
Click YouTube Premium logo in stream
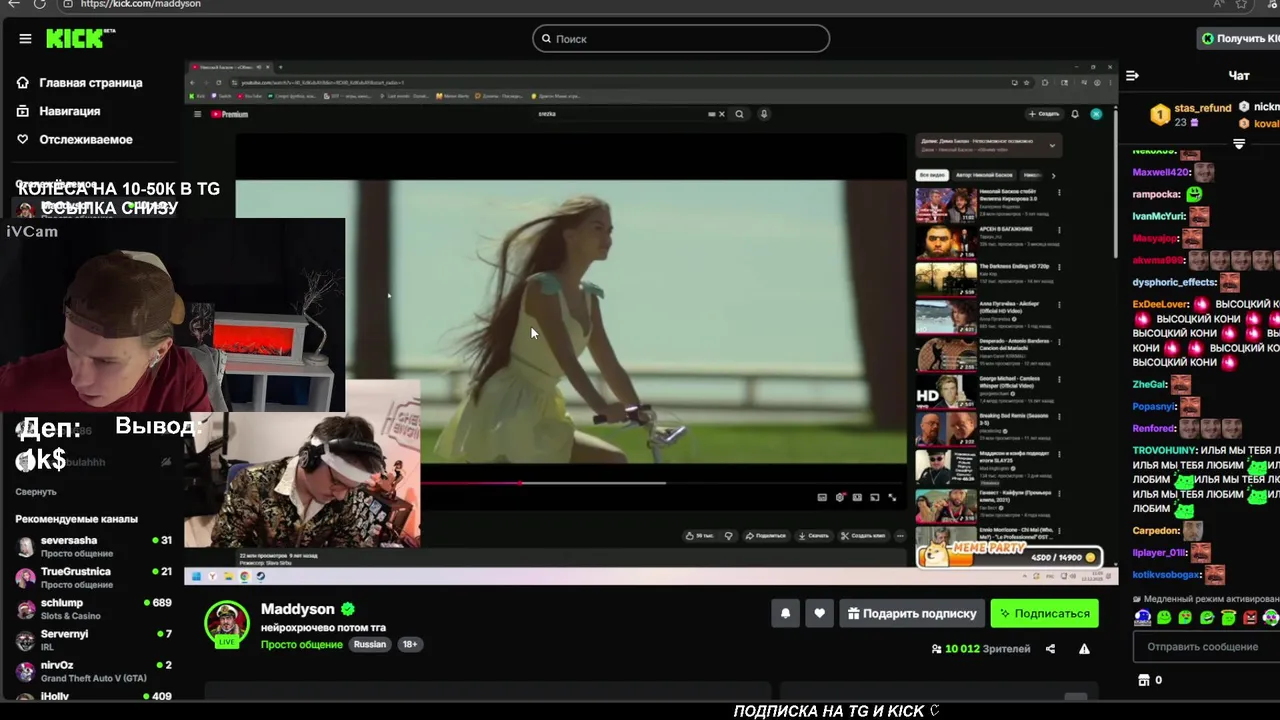coord(229,114)
